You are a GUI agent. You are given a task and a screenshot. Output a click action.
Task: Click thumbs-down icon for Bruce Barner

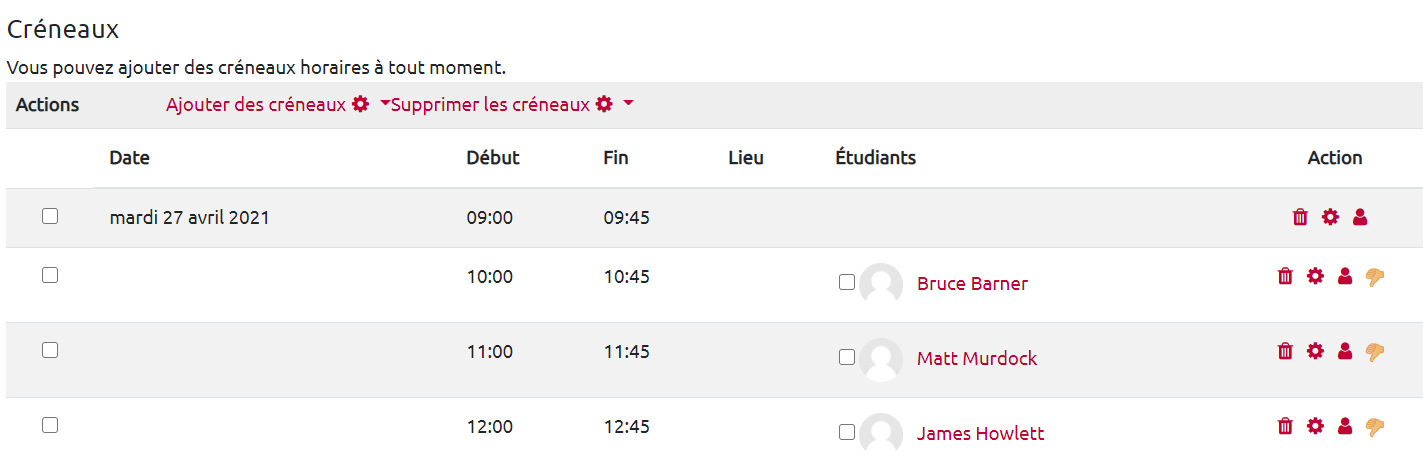[x=1375, y=277]
